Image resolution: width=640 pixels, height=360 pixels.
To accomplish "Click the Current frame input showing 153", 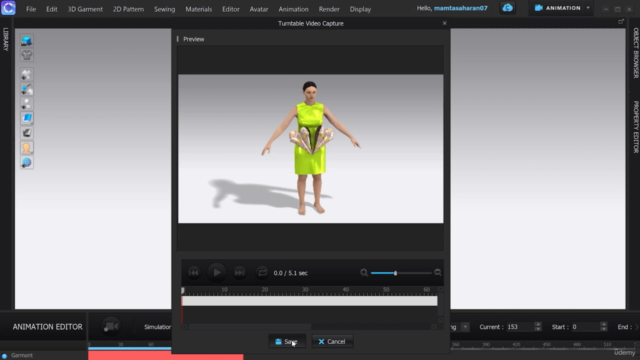I will 519,327.
